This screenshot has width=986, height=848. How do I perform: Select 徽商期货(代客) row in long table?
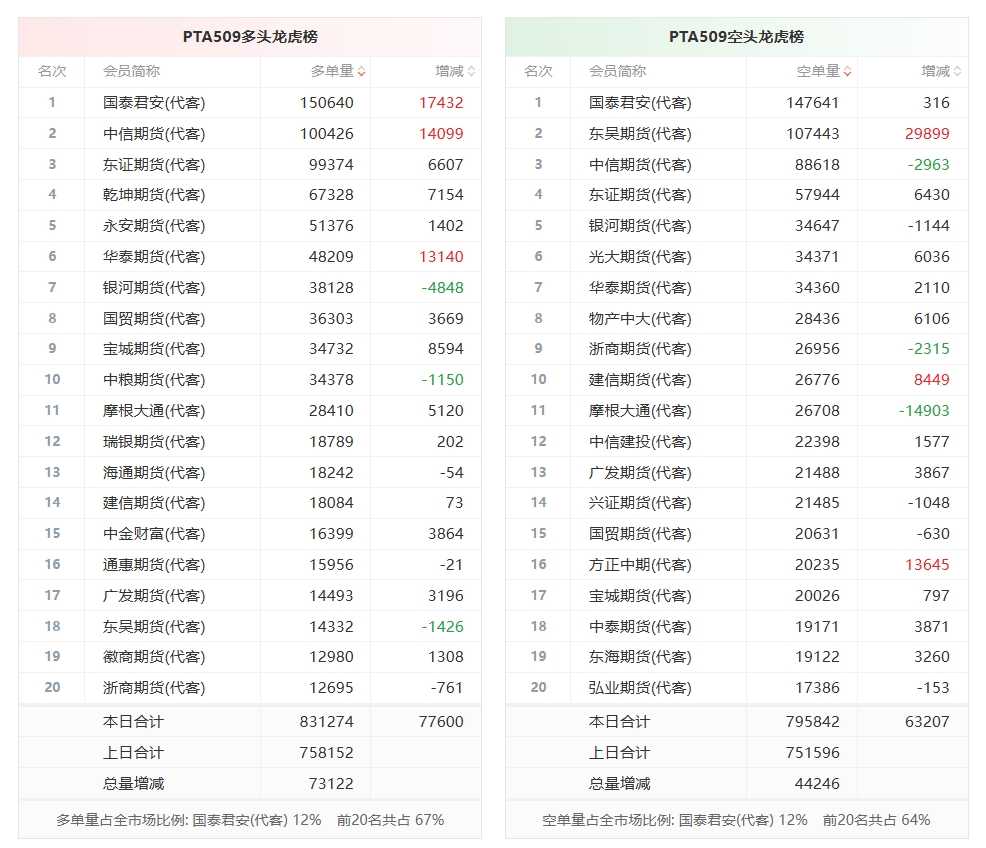click(x=250, y=657)
